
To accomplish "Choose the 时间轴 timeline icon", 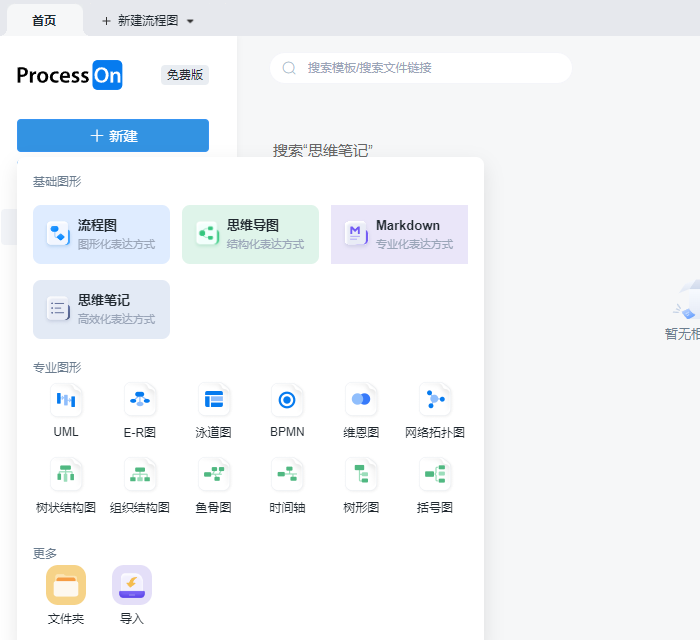I will tap(287, 475).
